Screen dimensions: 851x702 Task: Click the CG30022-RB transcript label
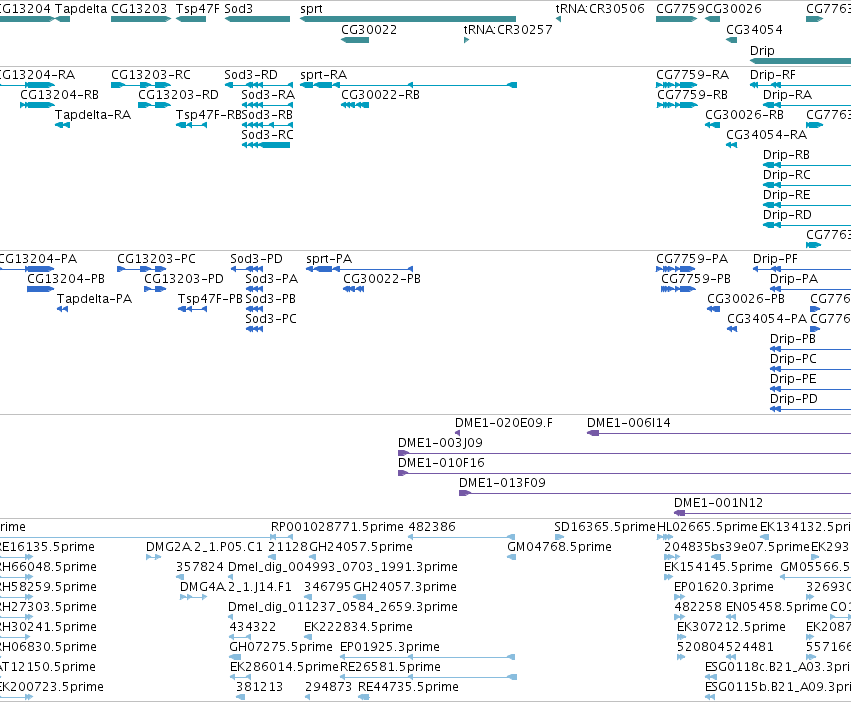coord(380,95)
